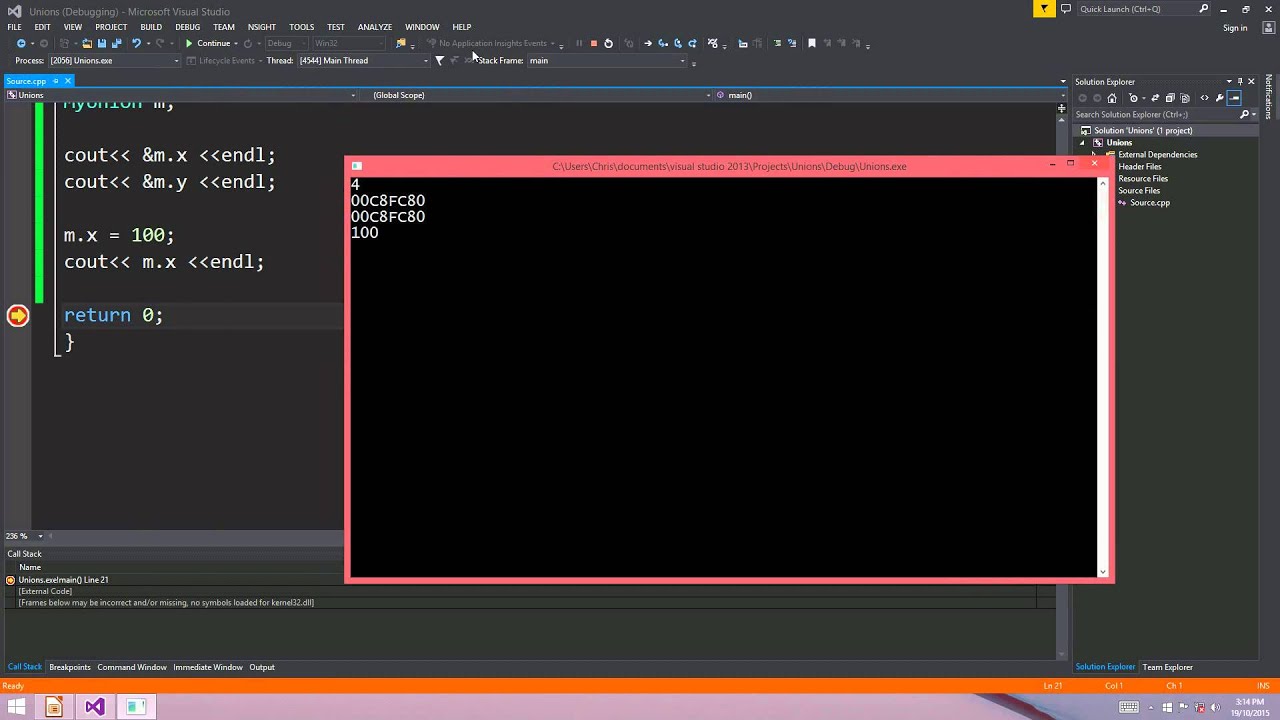Step Over the current statement icon
Viewport: 1280px width, 720px height.
[677, 43]
